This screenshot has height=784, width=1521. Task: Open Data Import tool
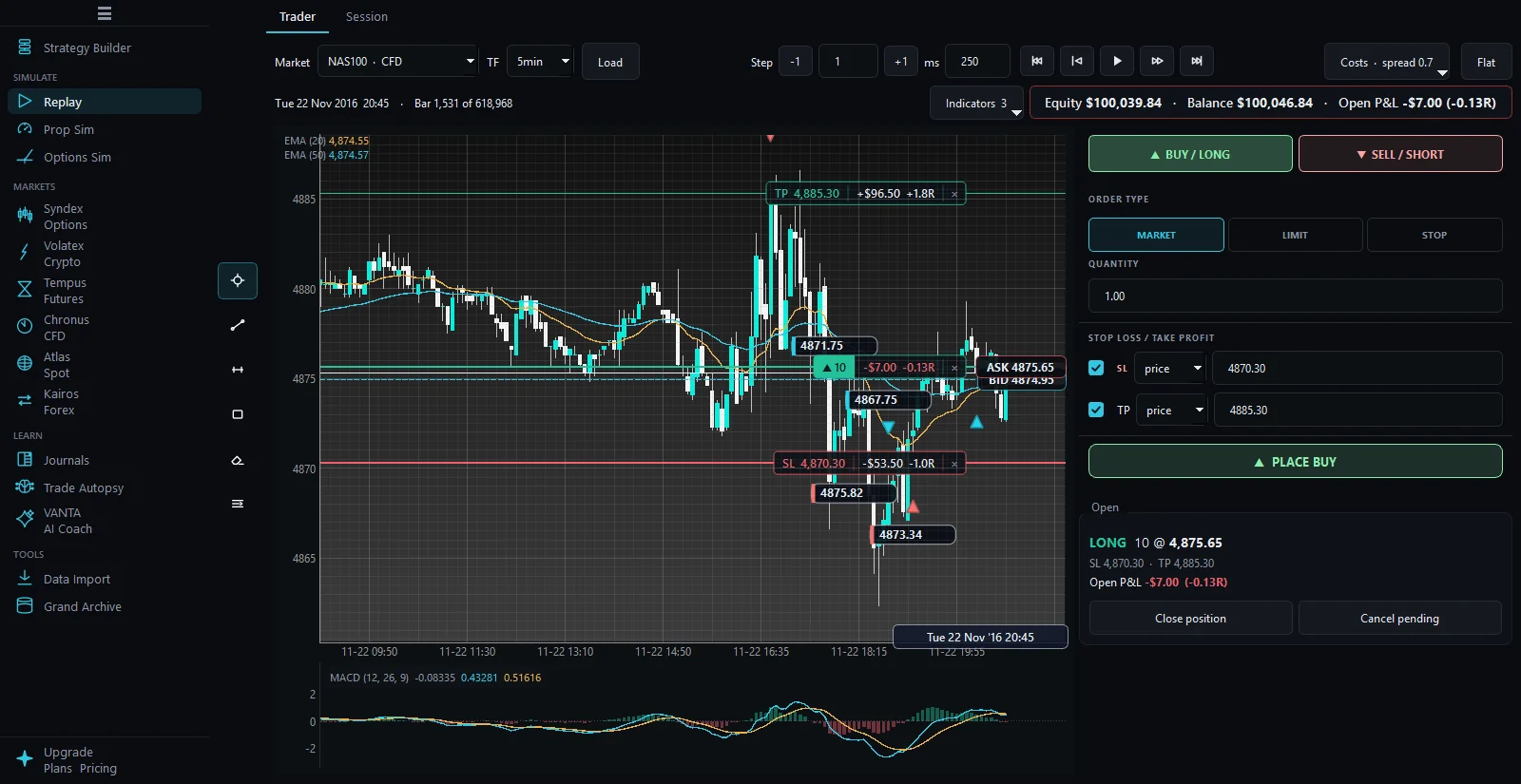(105, 579)
